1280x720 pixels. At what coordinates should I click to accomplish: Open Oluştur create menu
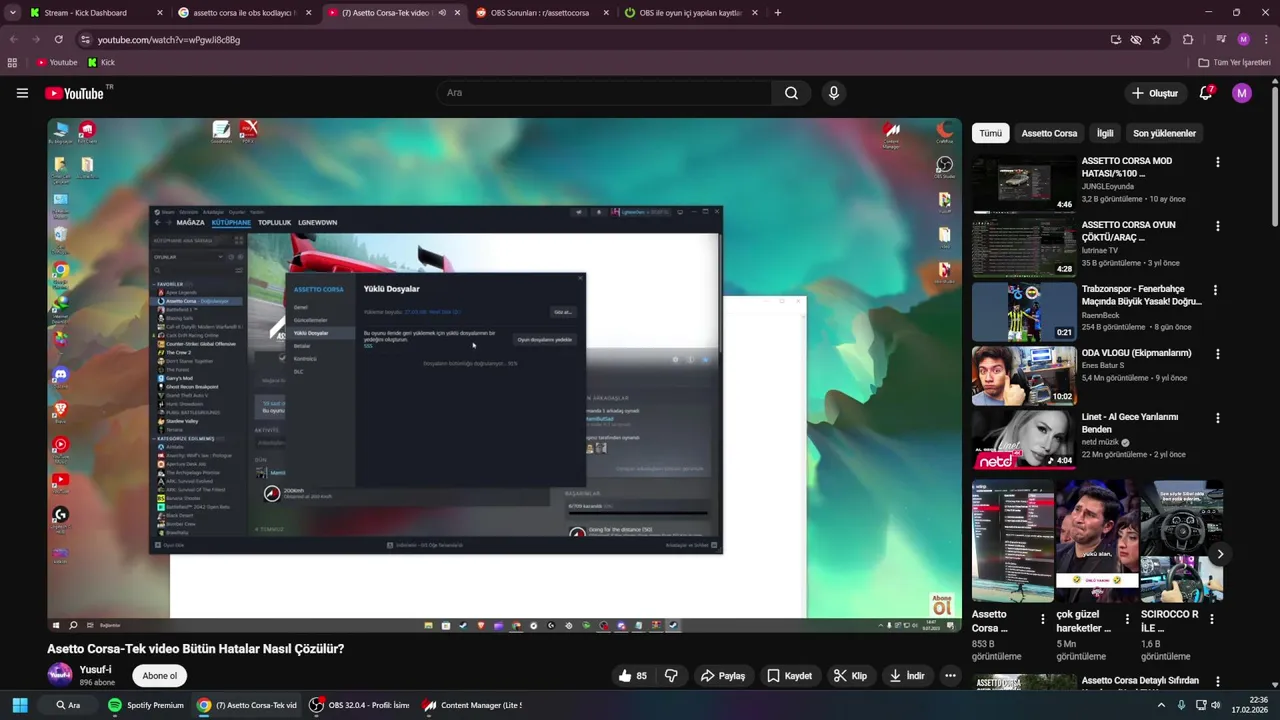[1154, 93]
